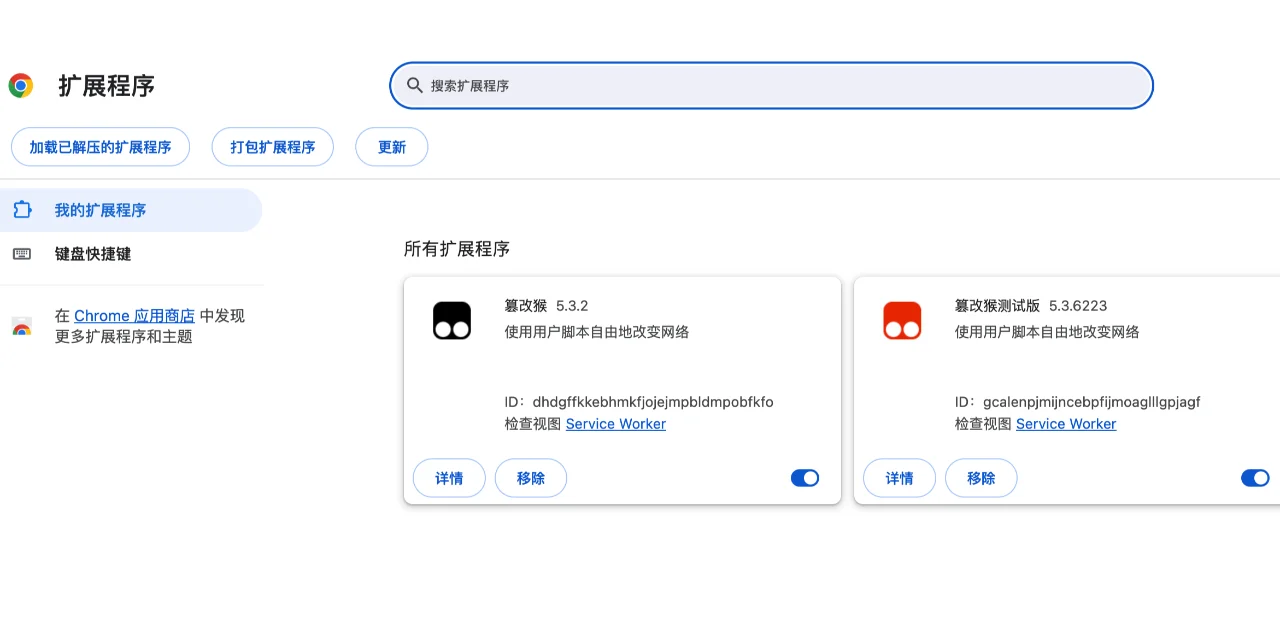Screen dimensions: 1280x640
Task: Open 我的扩展程序 in the sidebar
Action: point(131,210)
